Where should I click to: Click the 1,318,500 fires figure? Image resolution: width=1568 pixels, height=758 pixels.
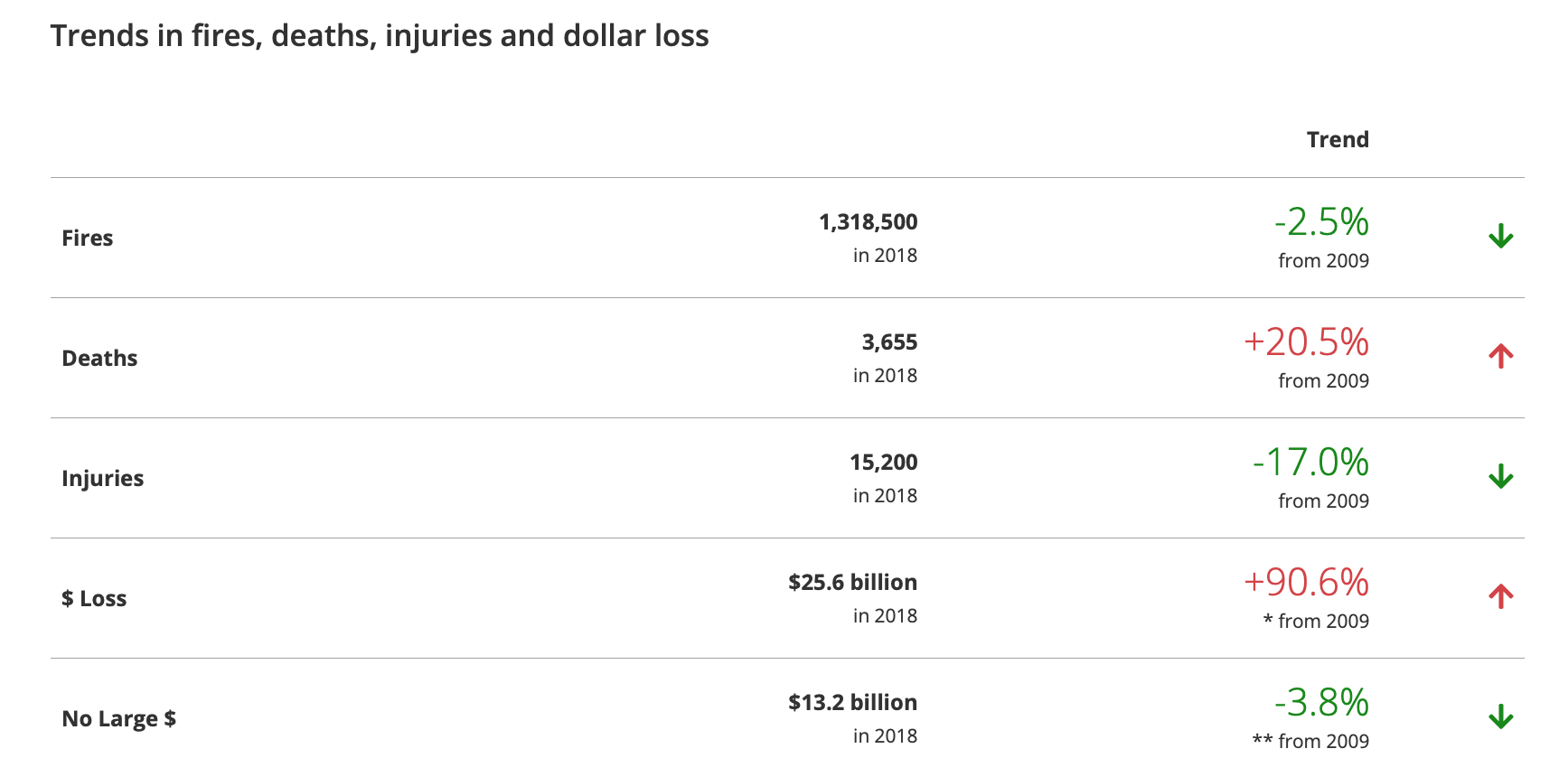coord(868,222)
